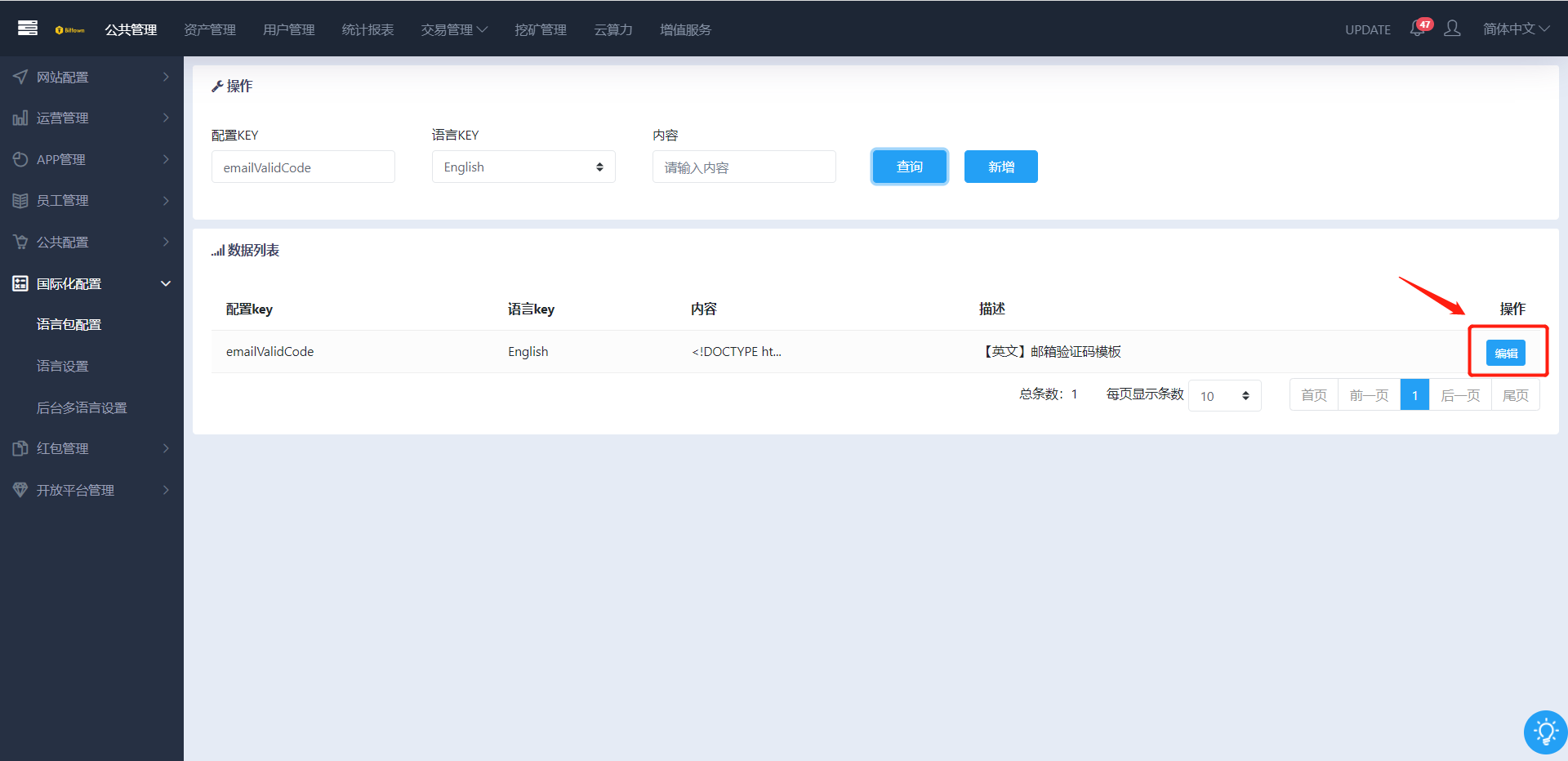
Task: Go to 后一页 next page
Action: tap(1460, 395)
